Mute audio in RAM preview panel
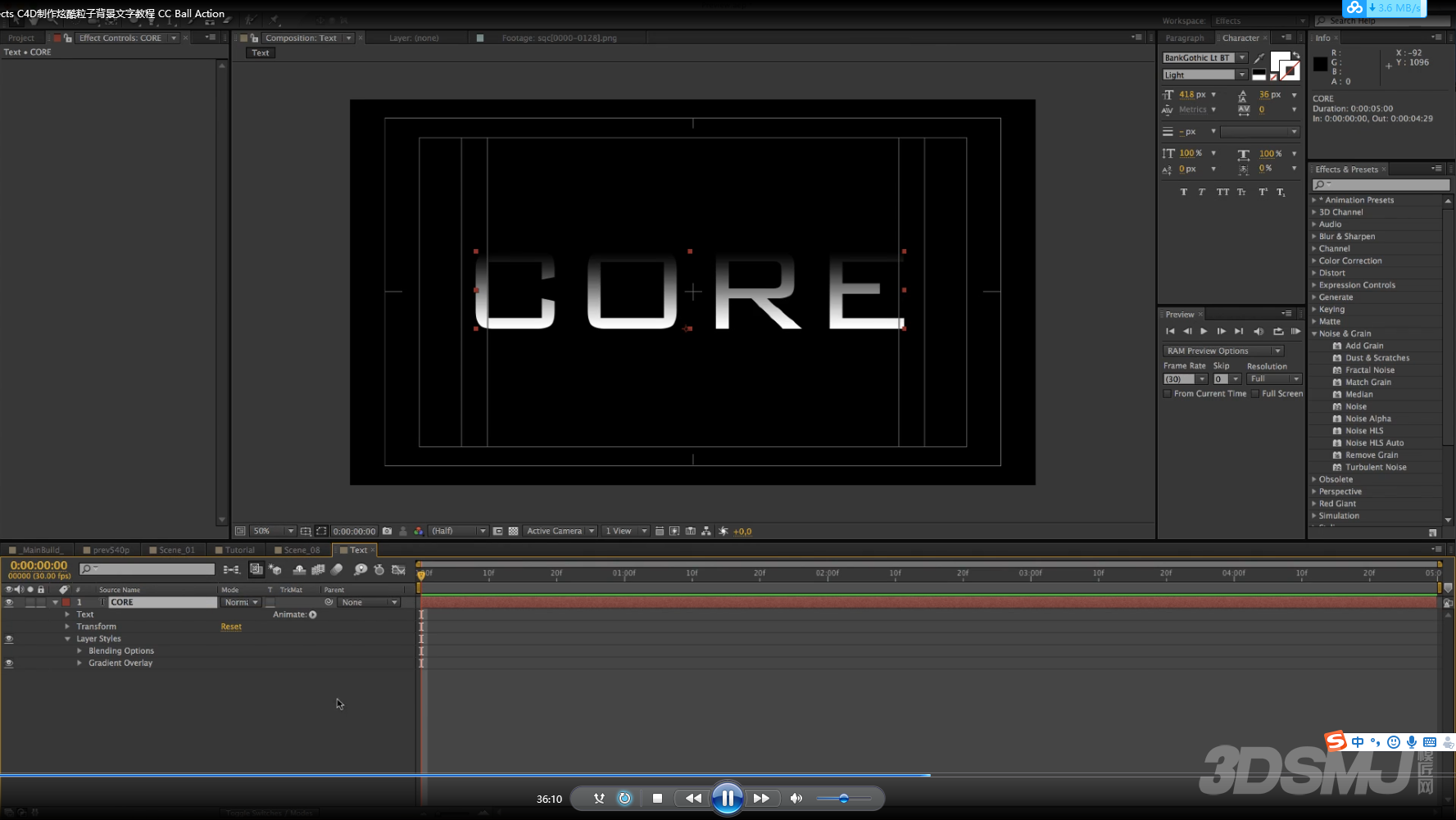The image size is (1456, 820). pos(1259,332)
